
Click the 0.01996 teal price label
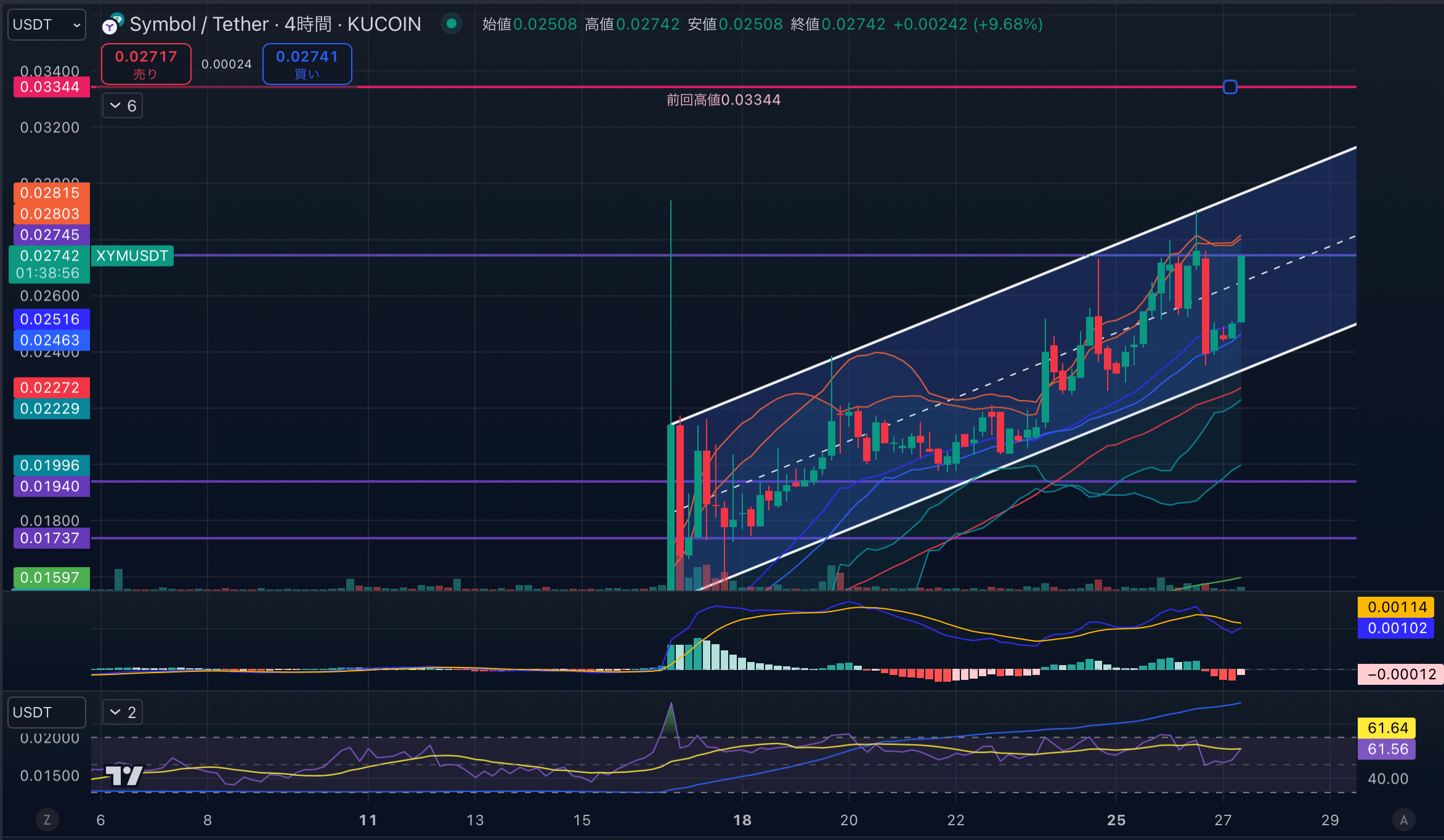click(51, 465)
